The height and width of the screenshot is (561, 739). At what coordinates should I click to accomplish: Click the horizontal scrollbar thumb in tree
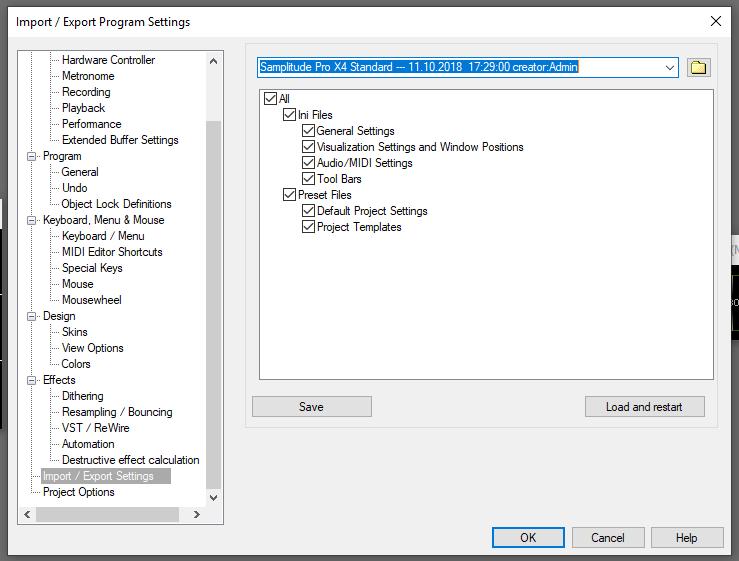pos(107,514)
